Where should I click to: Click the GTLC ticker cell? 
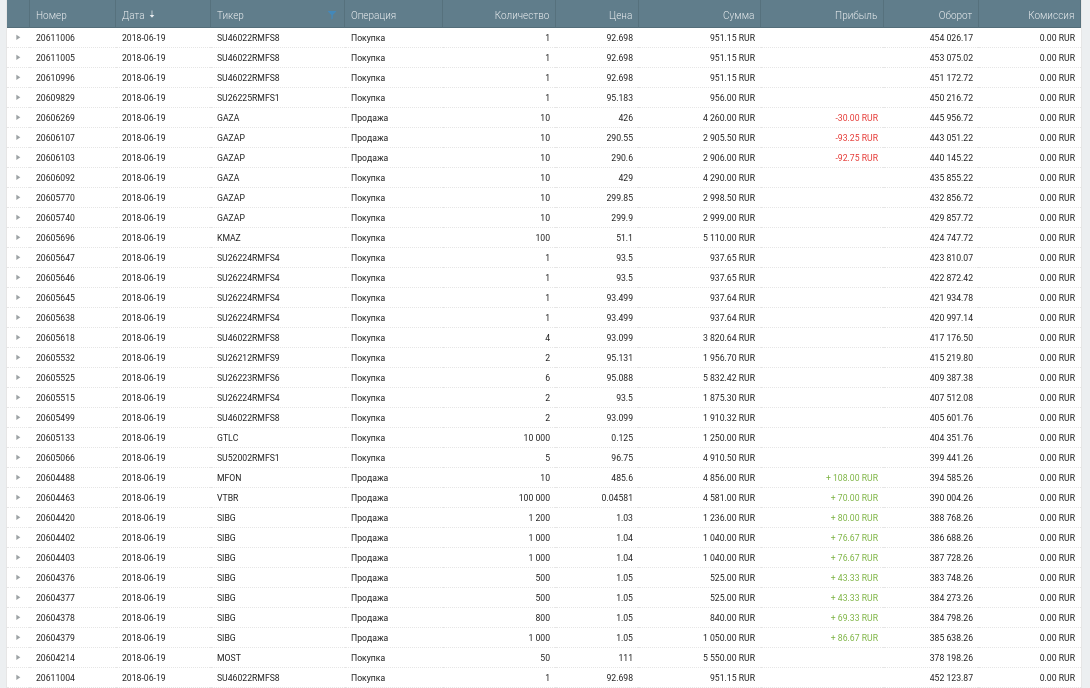(227, 438)
